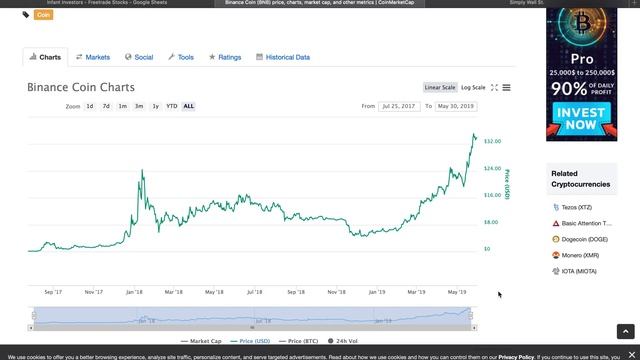Click the Tools tab wrench icon
This screenshot has height=360, width=640.
(x=171, y=57)
